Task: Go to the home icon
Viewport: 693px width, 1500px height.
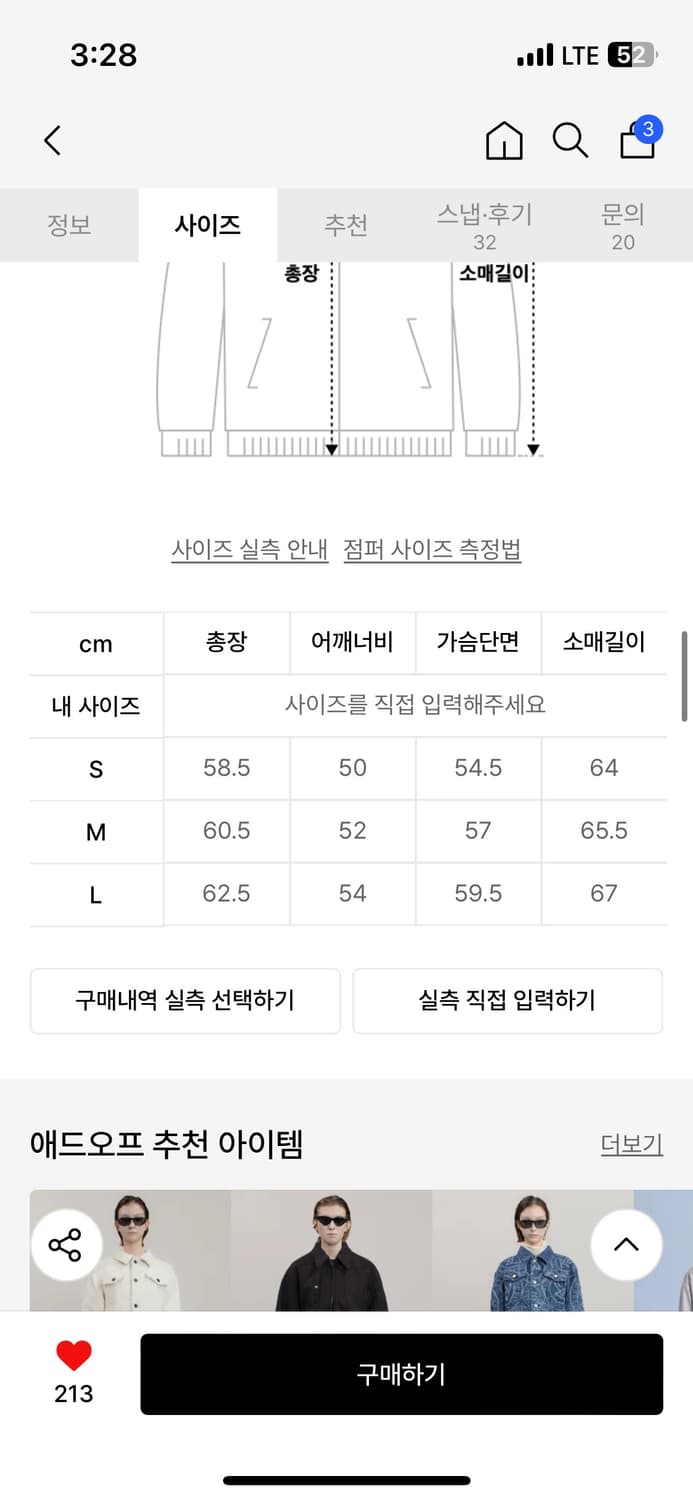Action: coord(504,141)
